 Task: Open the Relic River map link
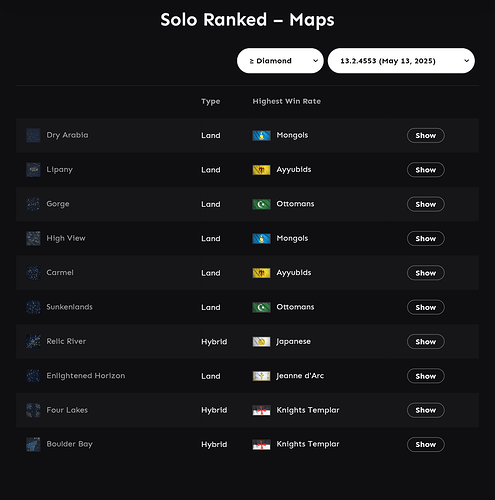coord(66,341)
